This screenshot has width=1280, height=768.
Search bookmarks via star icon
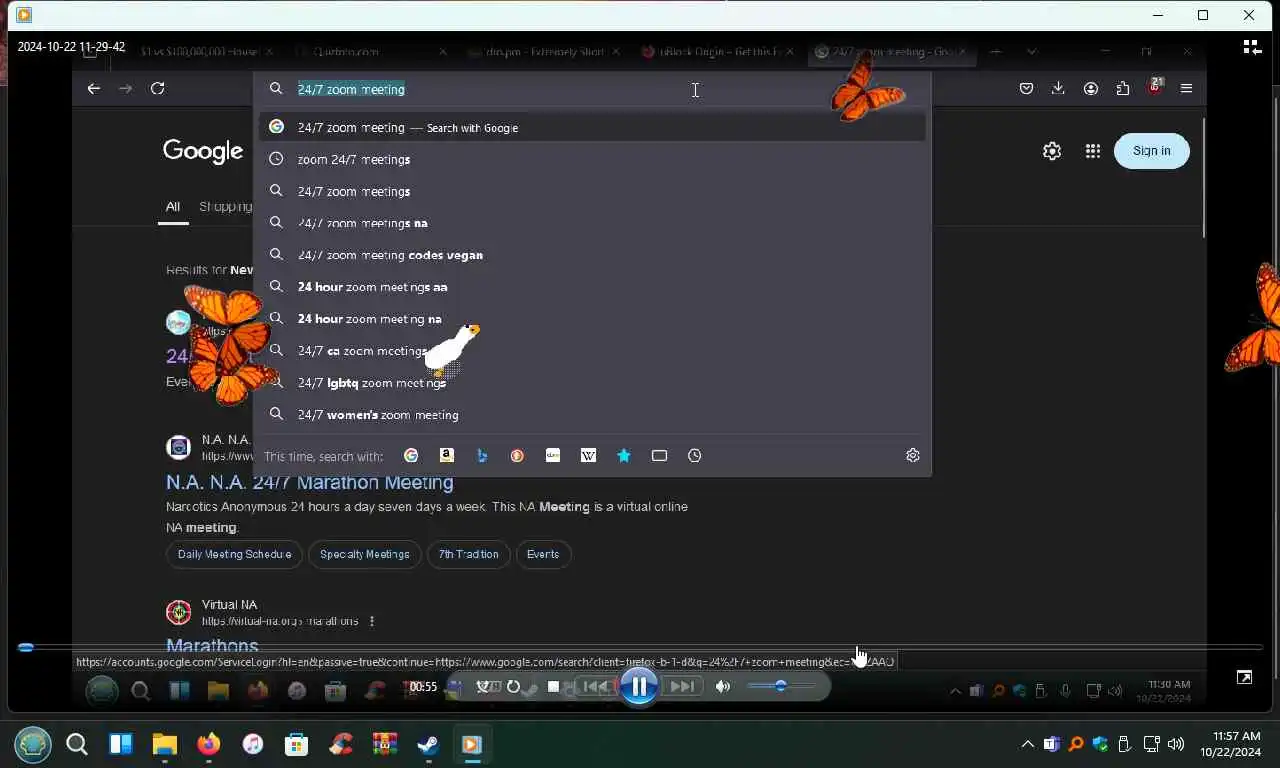[x=624, y=455]
